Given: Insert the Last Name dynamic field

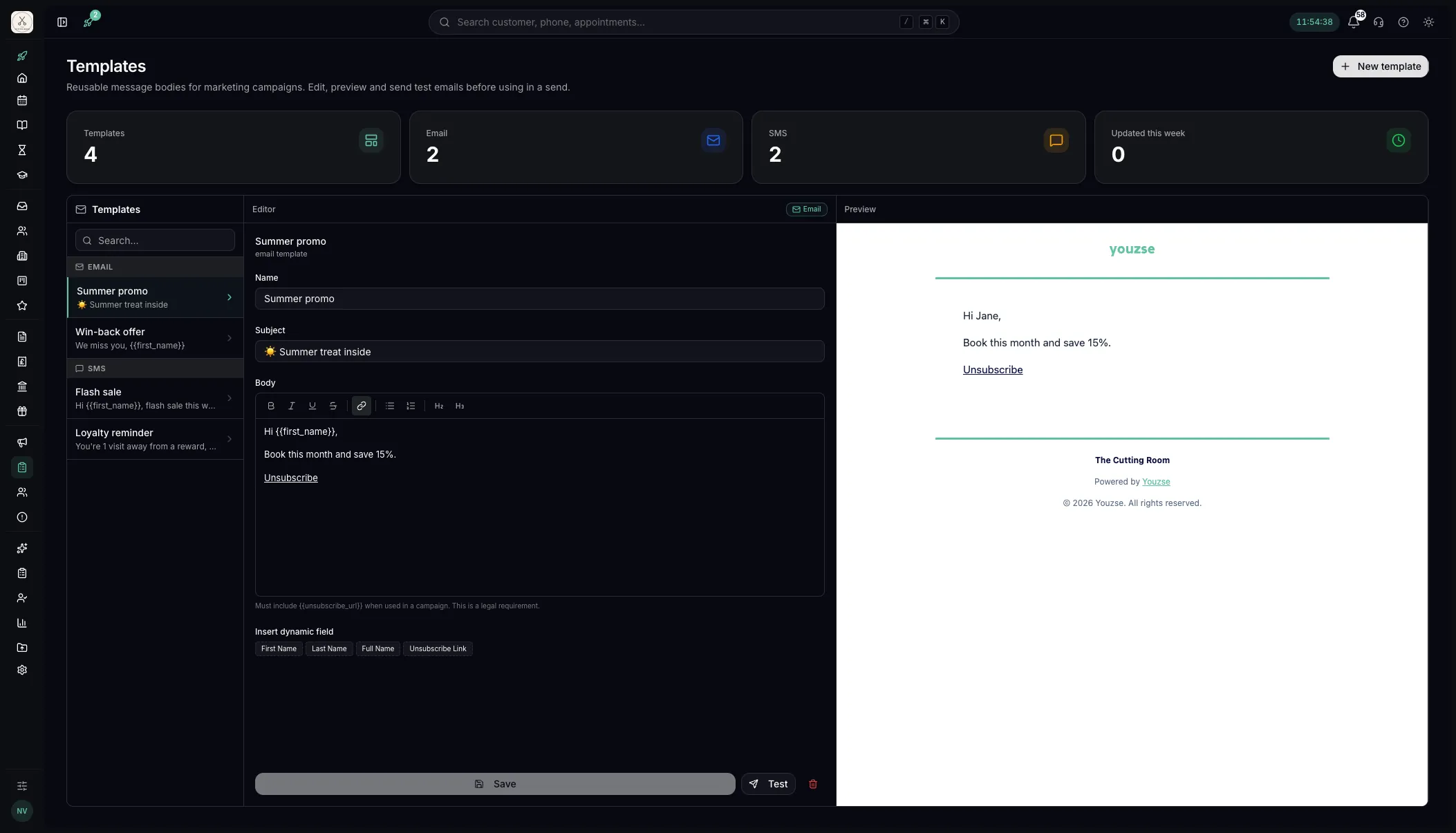Looking at the screenshot, I should 329,648.
